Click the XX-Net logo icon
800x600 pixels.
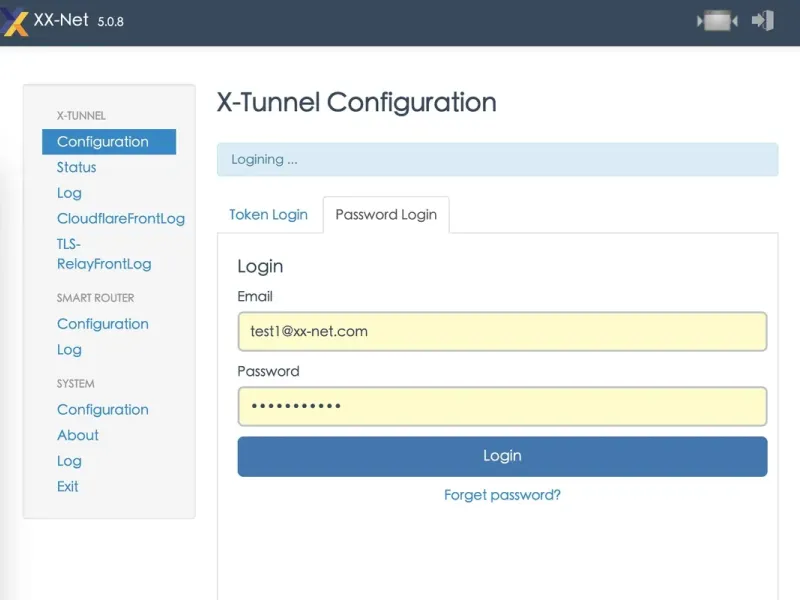click(16, 21)
